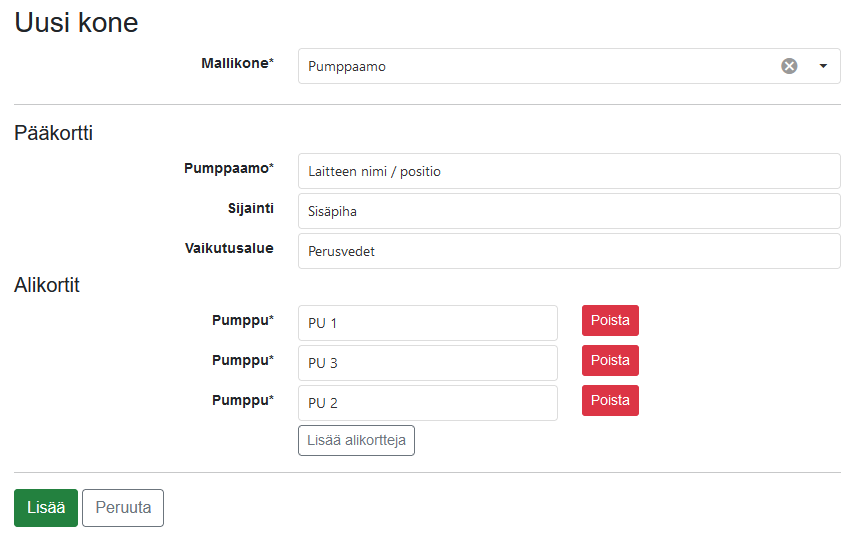The height and width of the screenshot is (538, 855).
Task: Remove the PU 3 sub-card with Poista
Action: (x=610, y=360)
